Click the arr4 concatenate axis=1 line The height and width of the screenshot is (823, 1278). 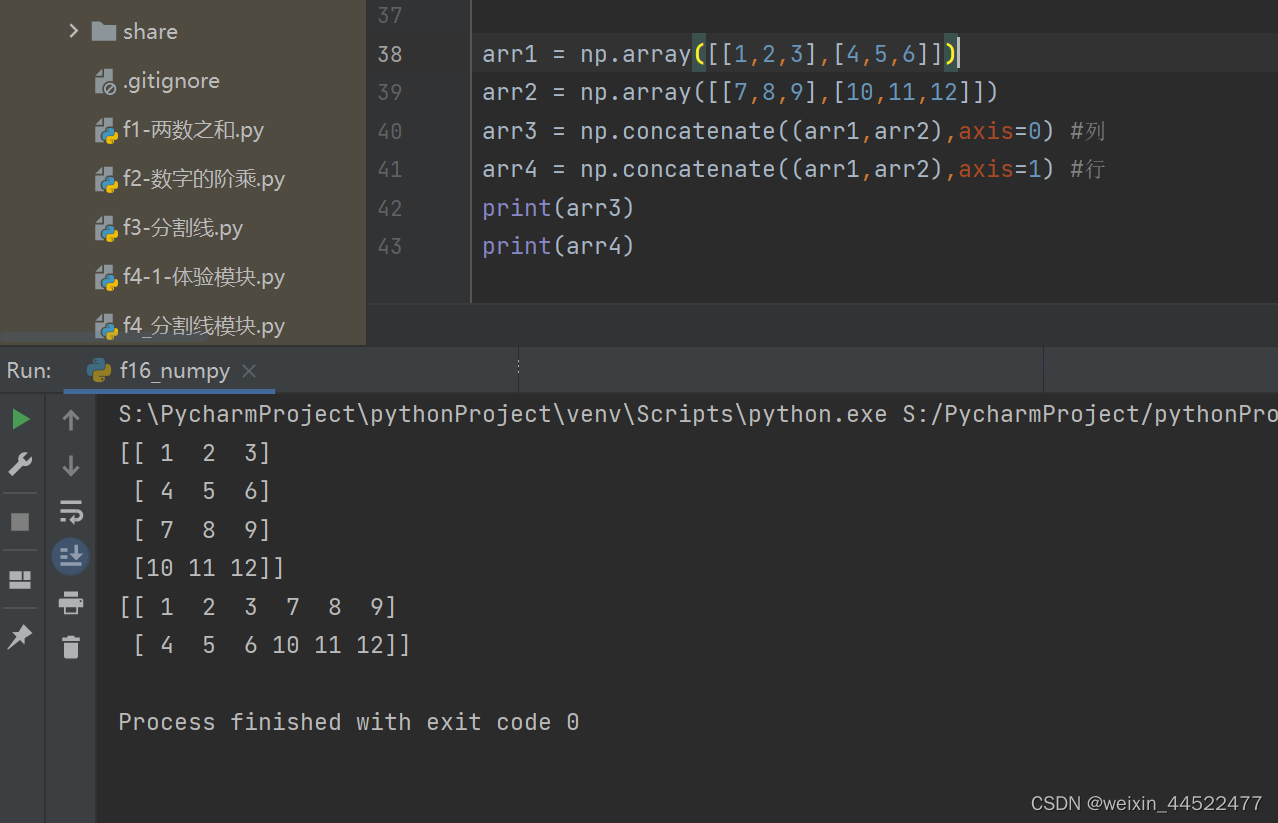(x=768, y=169)
